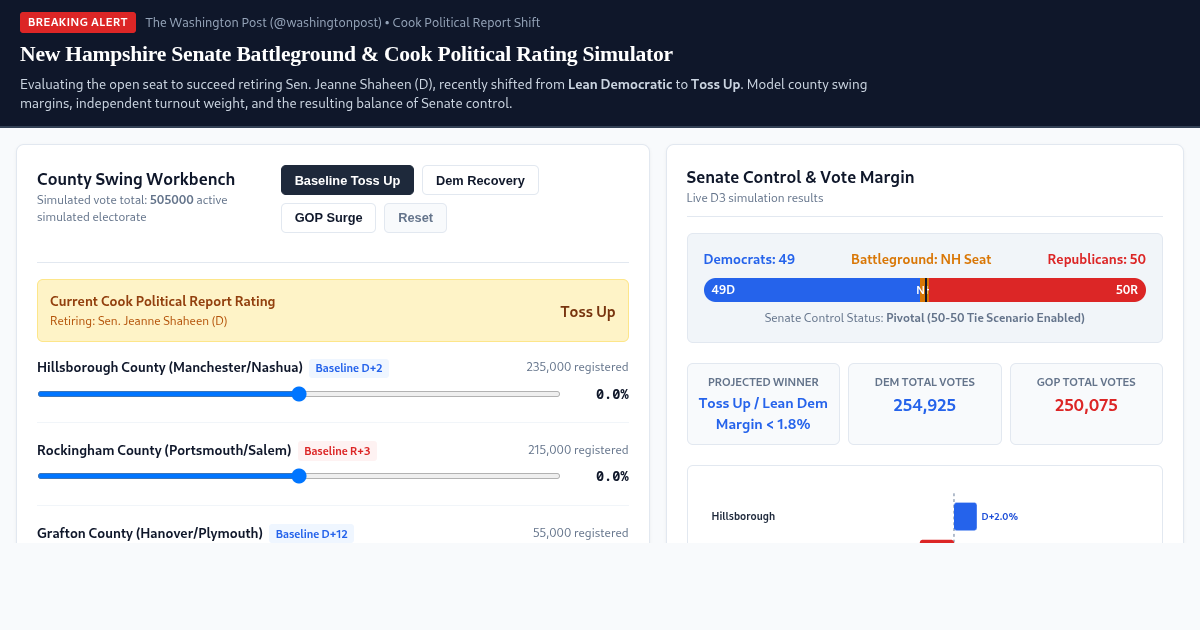Image resolution: width=1200 pixels, height=630 pixels.
Task: Click the 'Senate Control & Vote Margin' heading
Action: [x=800, y=177]
